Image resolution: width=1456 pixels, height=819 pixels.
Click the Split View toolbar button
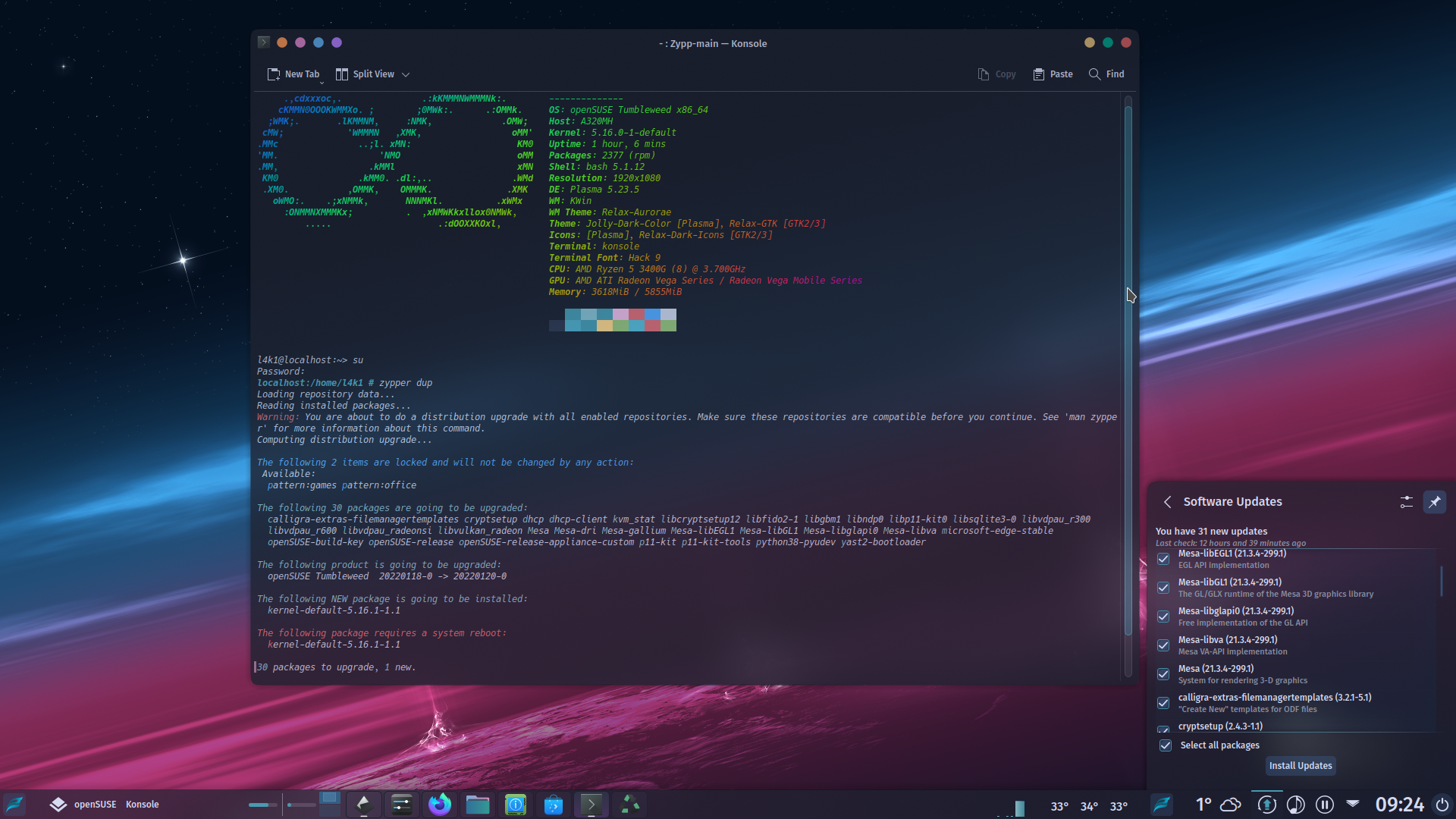pos(365,74)
